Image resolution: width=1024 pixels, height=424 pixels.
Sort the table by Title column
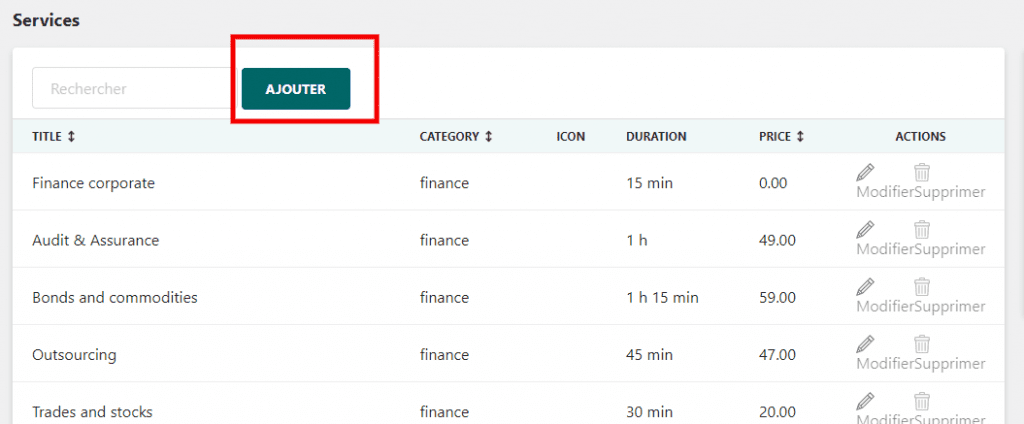click(54, 137)
